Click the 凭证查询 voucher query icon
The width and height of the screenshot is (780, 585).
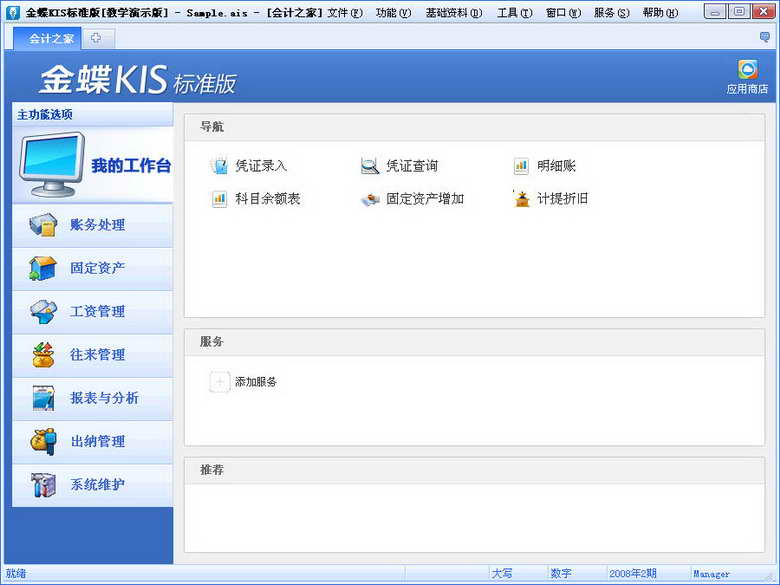(370, 166)
